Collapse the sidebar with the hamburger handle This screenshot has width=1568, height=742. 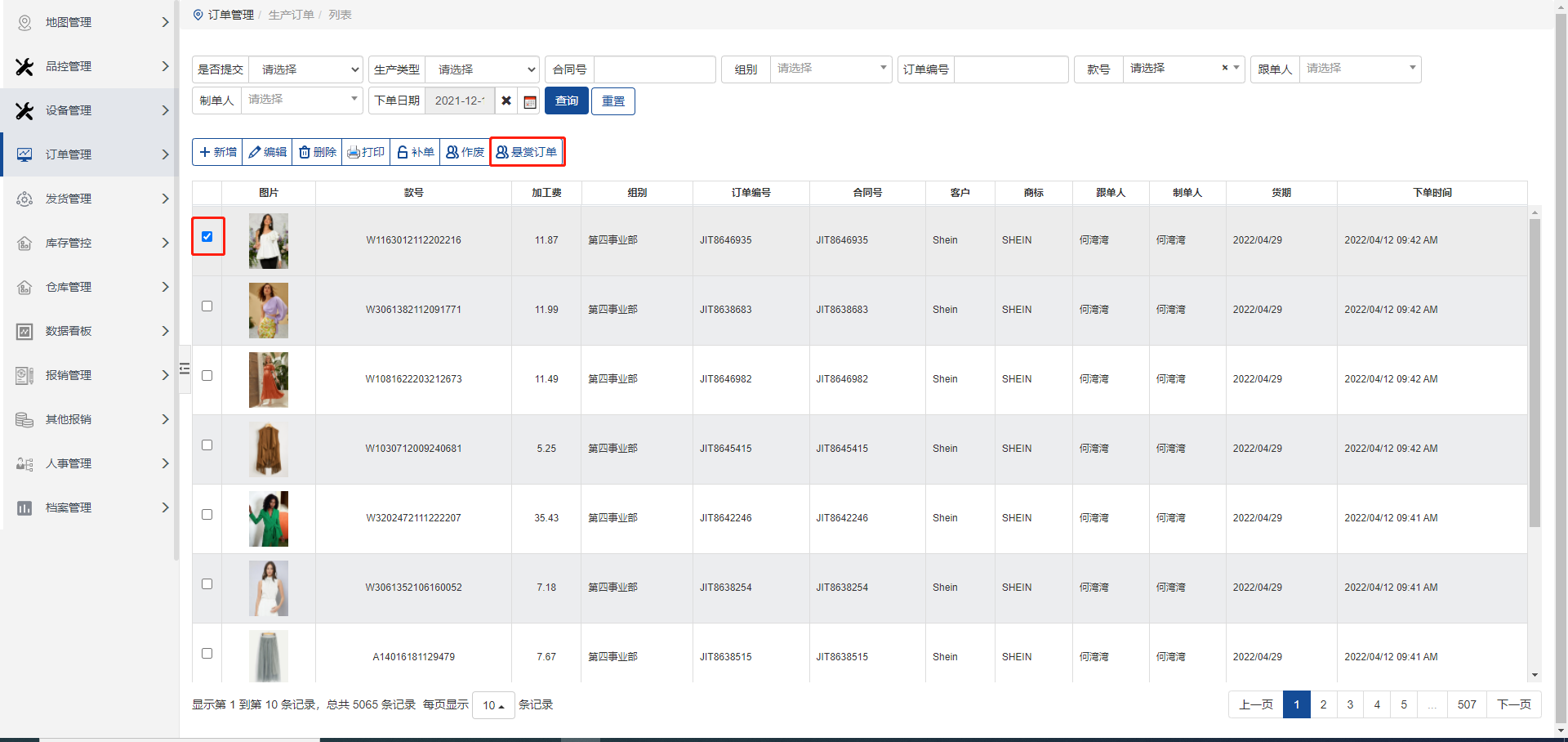(185, 369)
